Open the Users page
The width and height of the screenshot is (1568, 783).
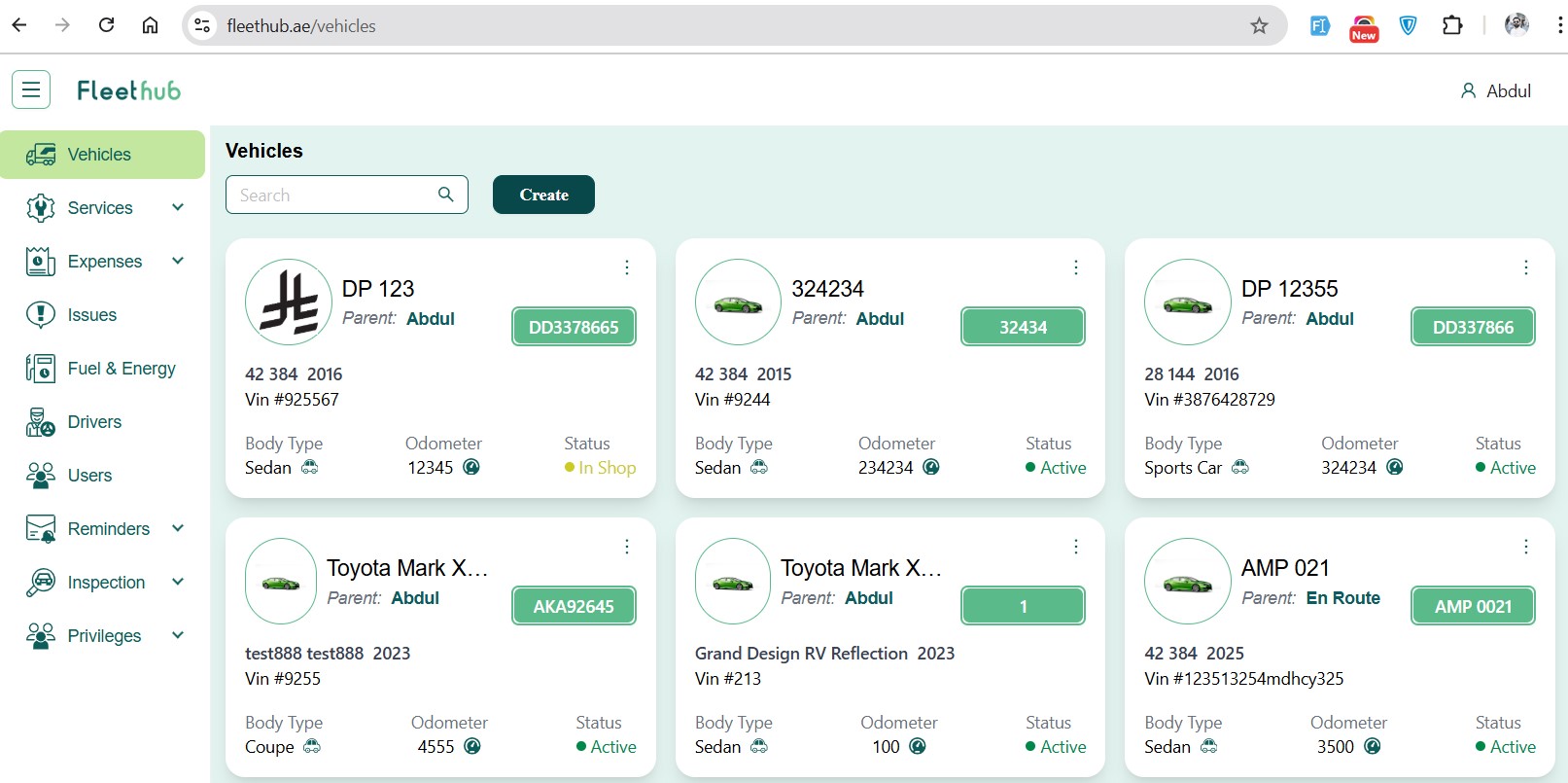tap(89, 476)
